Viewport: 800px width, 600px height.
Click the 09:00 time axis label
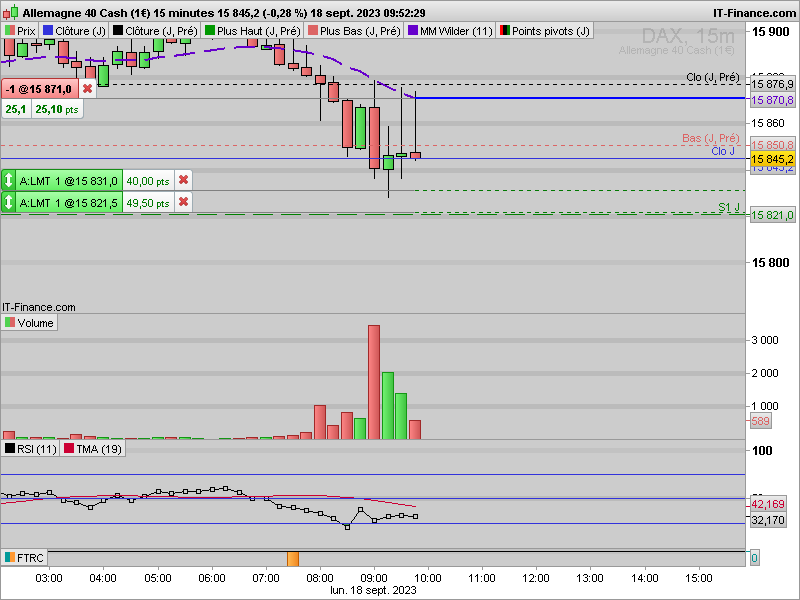tap(374, 578)
